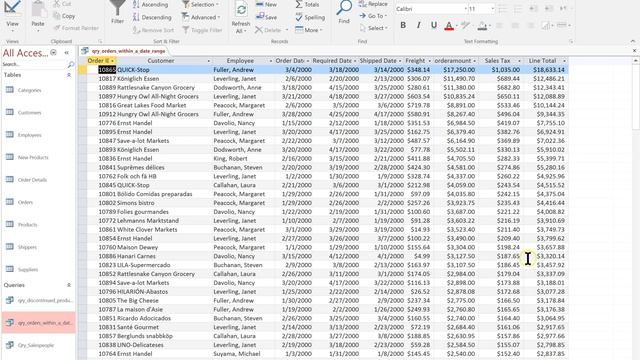Open the Calibri font name combo box
640x360 pixels.
[x=431, y=9]
